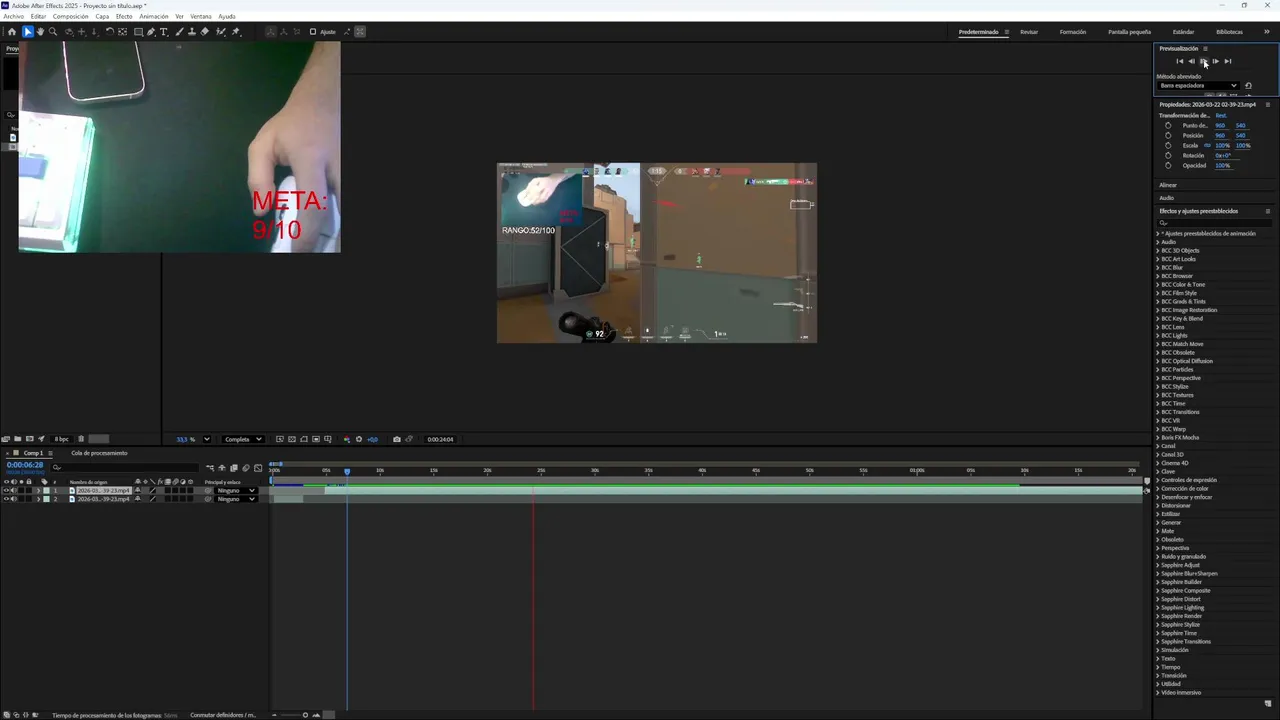Open the Barra espaciadora shortcut dropdown
Viewport: 1280px width, 720px height.
coord(1198,86)
